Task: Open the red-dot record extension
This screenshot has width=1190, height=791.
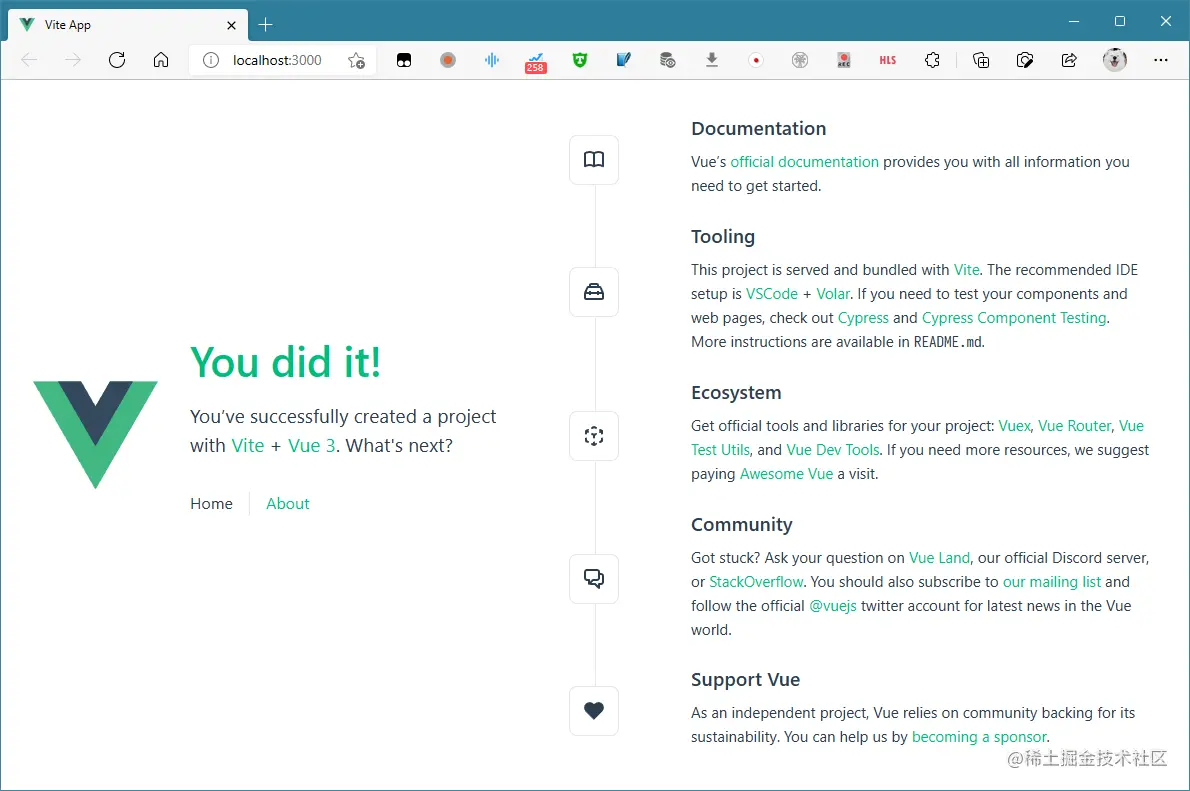Action: point(756,60)
